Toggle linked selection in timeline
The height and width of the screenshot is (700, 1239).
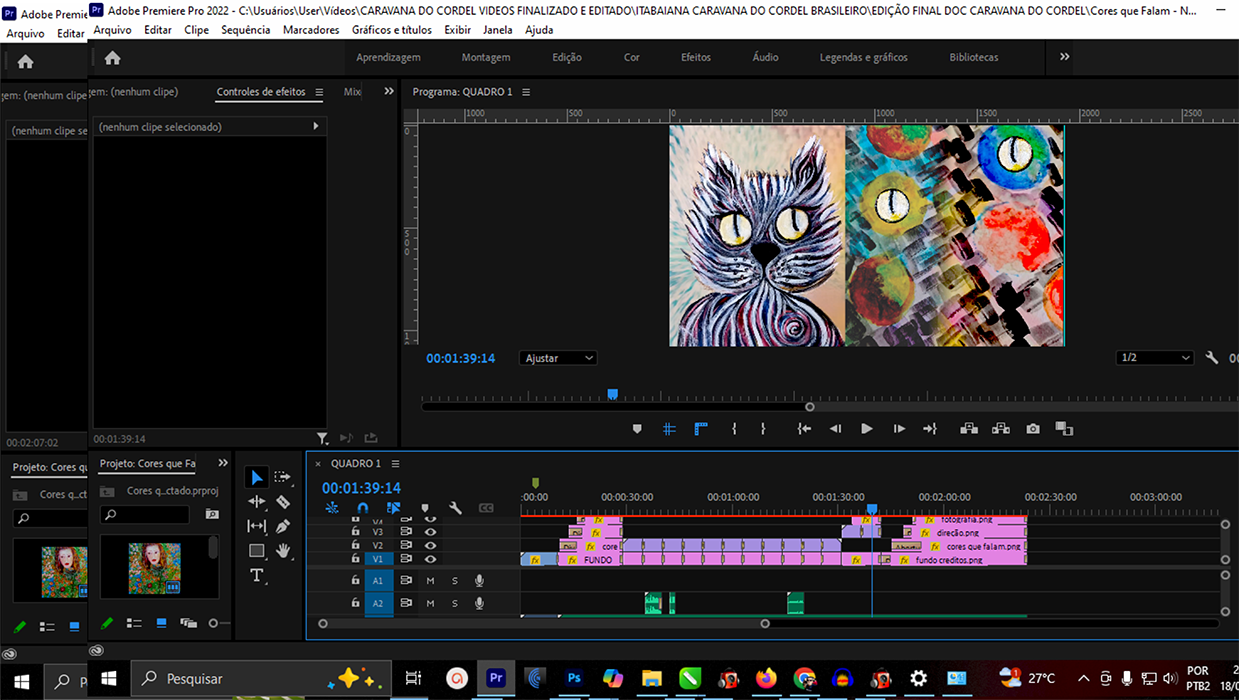pos(393,508)
